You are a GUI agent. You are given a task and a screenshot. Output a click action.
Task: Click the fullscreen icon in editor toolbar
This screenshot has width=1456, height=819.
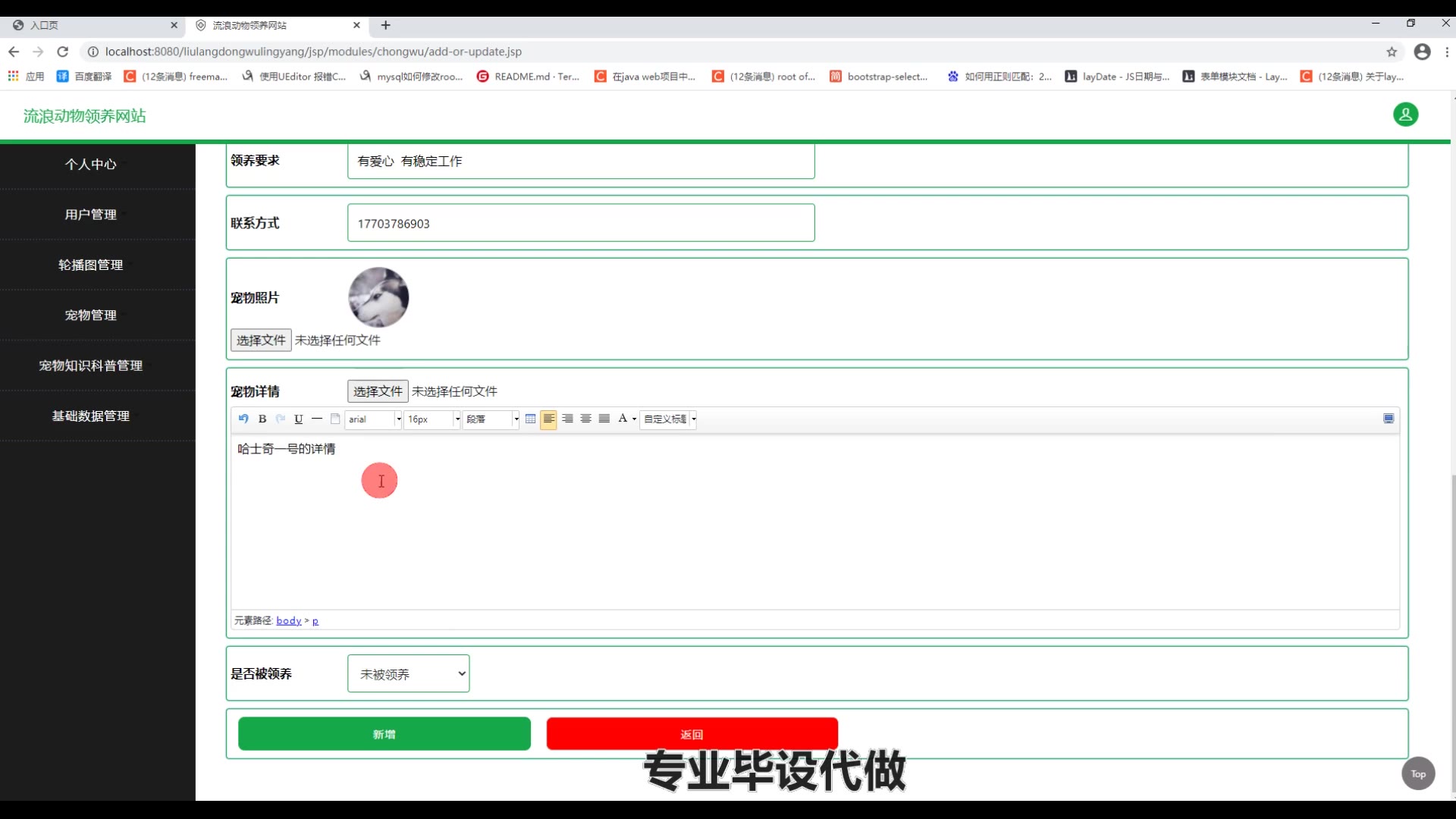tap(1389, 419)
